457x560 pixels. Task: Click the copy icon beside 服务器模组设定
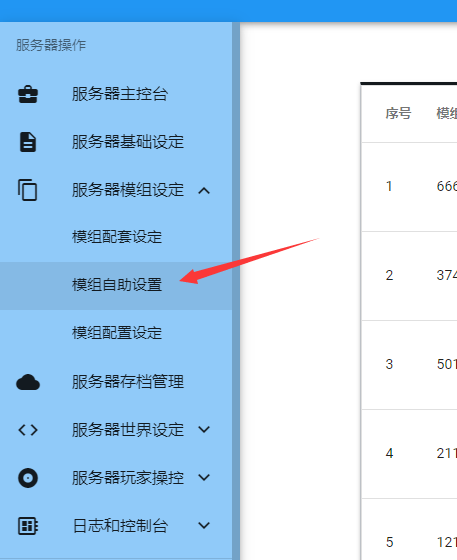[27, 190]
